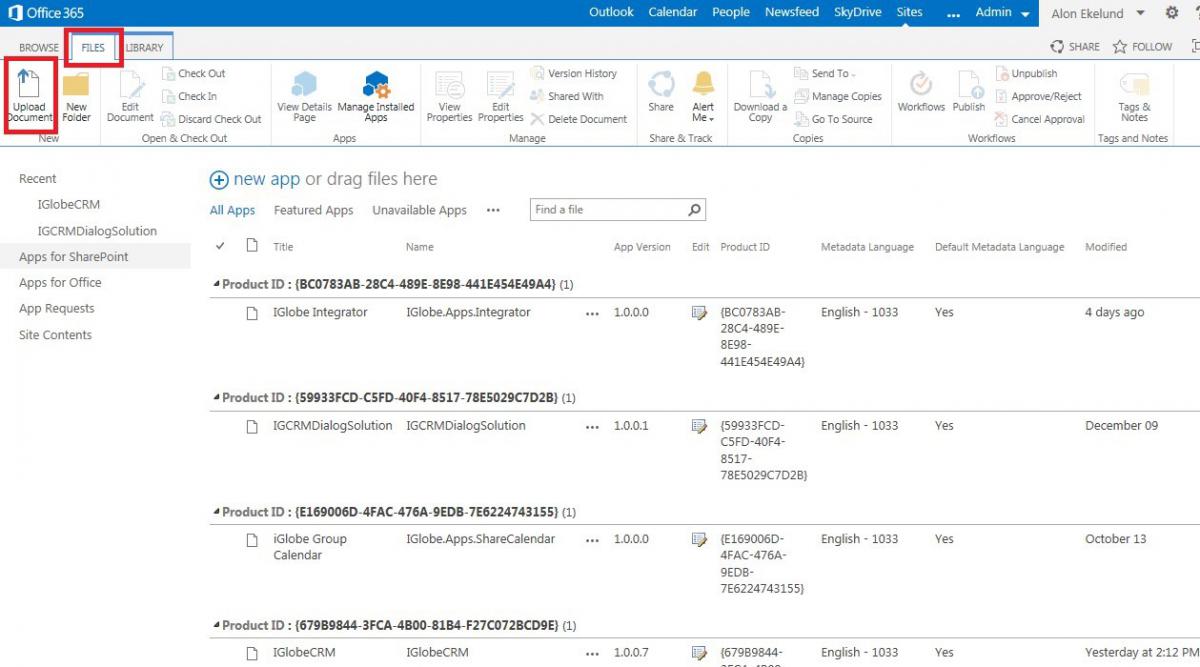Click Delete Document command
The width and height of the screenshot is (1200, 667).
[x=579, y=119]
